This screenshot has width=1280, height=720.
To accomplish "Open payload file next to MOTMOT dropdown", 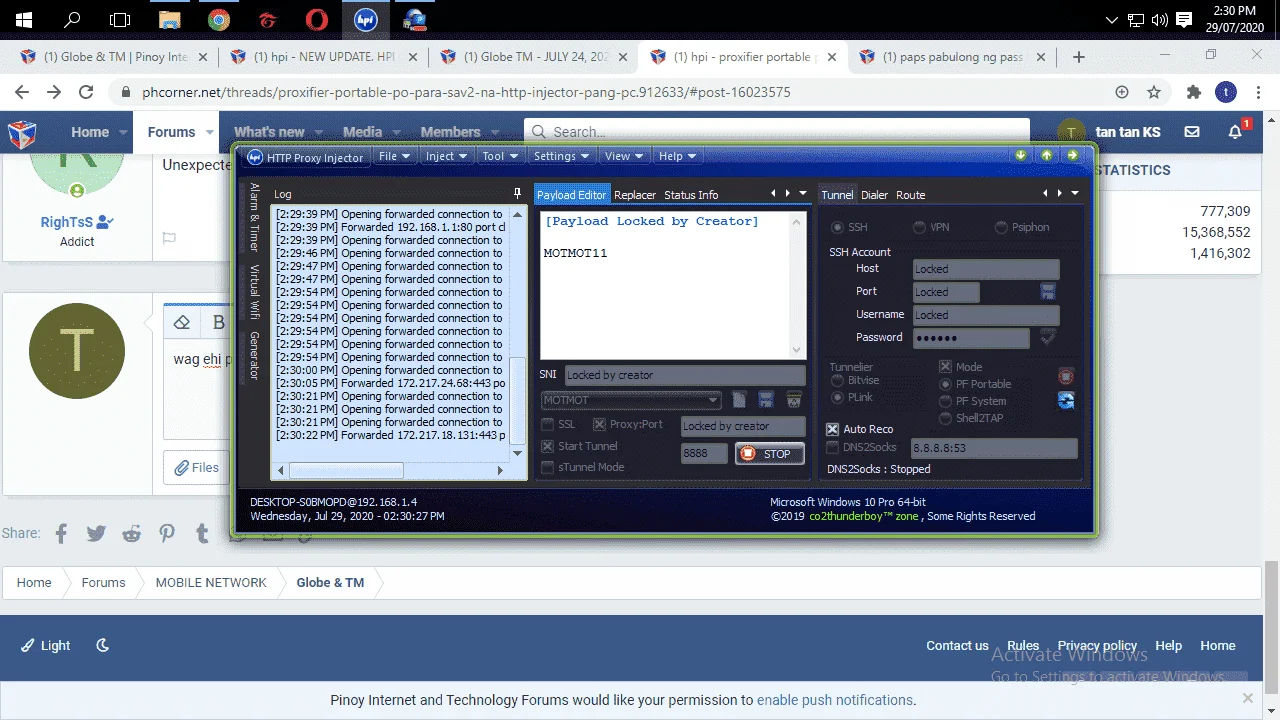I will pos(739,400).
